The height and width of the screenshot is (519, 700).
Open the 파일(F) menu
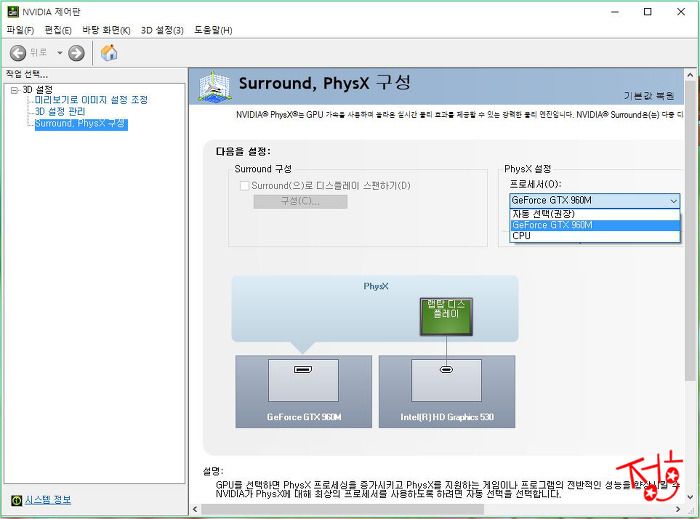(20, 30)
